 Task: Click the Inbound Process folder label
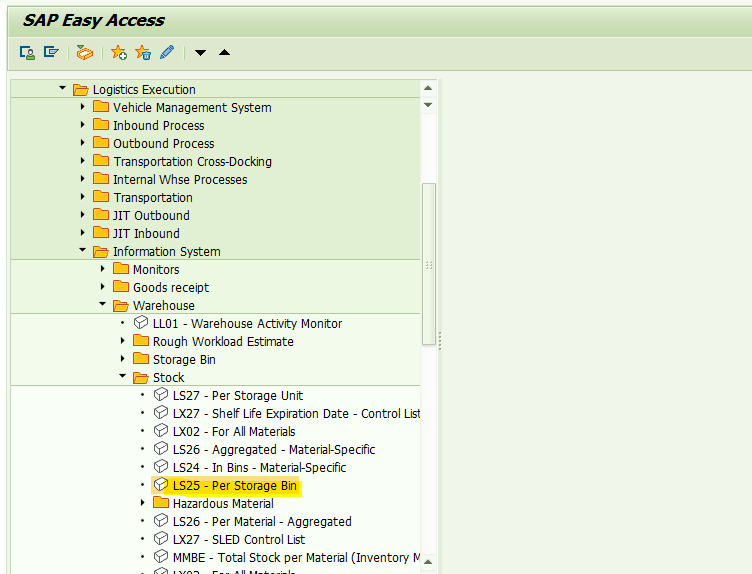click(x=159, y=126)
